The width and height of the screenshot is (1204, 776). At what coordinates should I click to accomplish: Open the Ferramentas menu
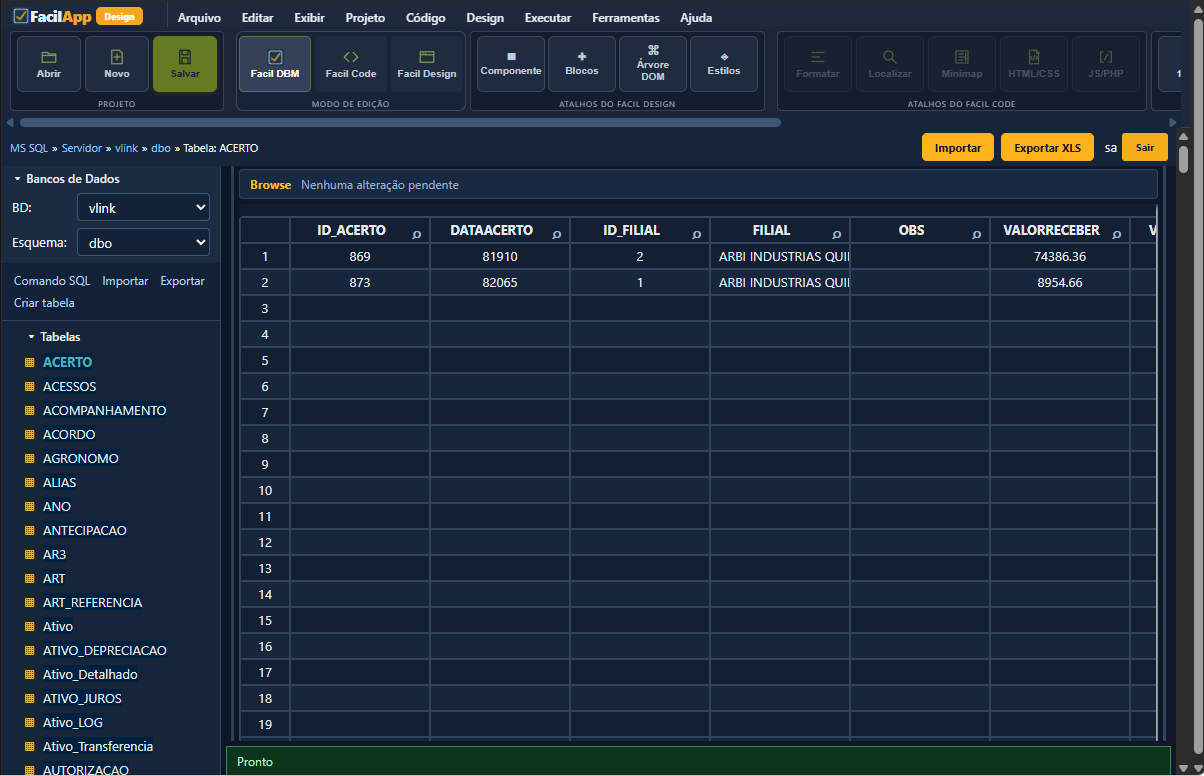pos(626,18)
